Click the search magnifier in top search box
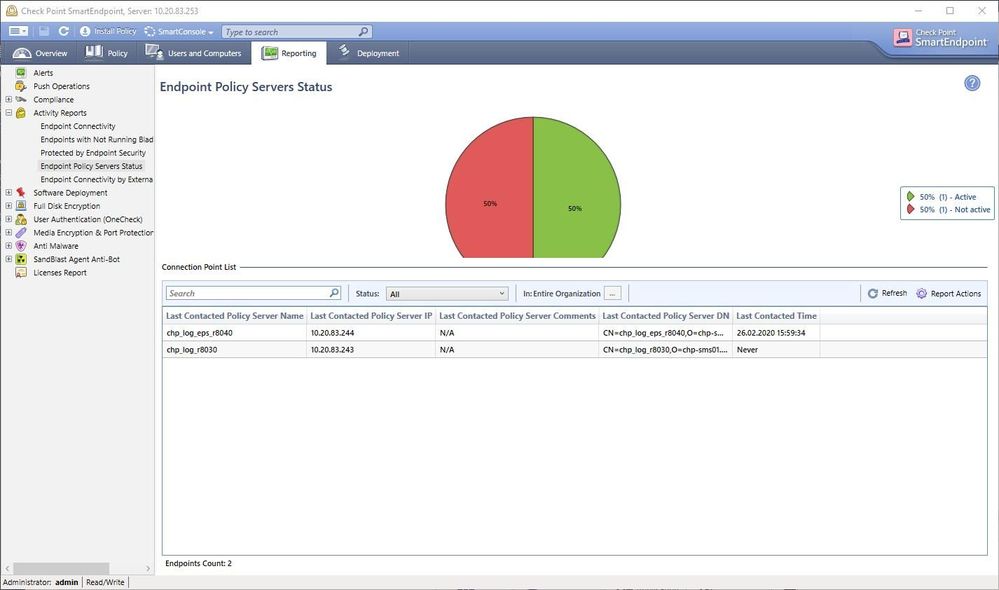The width and height of the screenshot is (999, 590). tap(363, 32)
